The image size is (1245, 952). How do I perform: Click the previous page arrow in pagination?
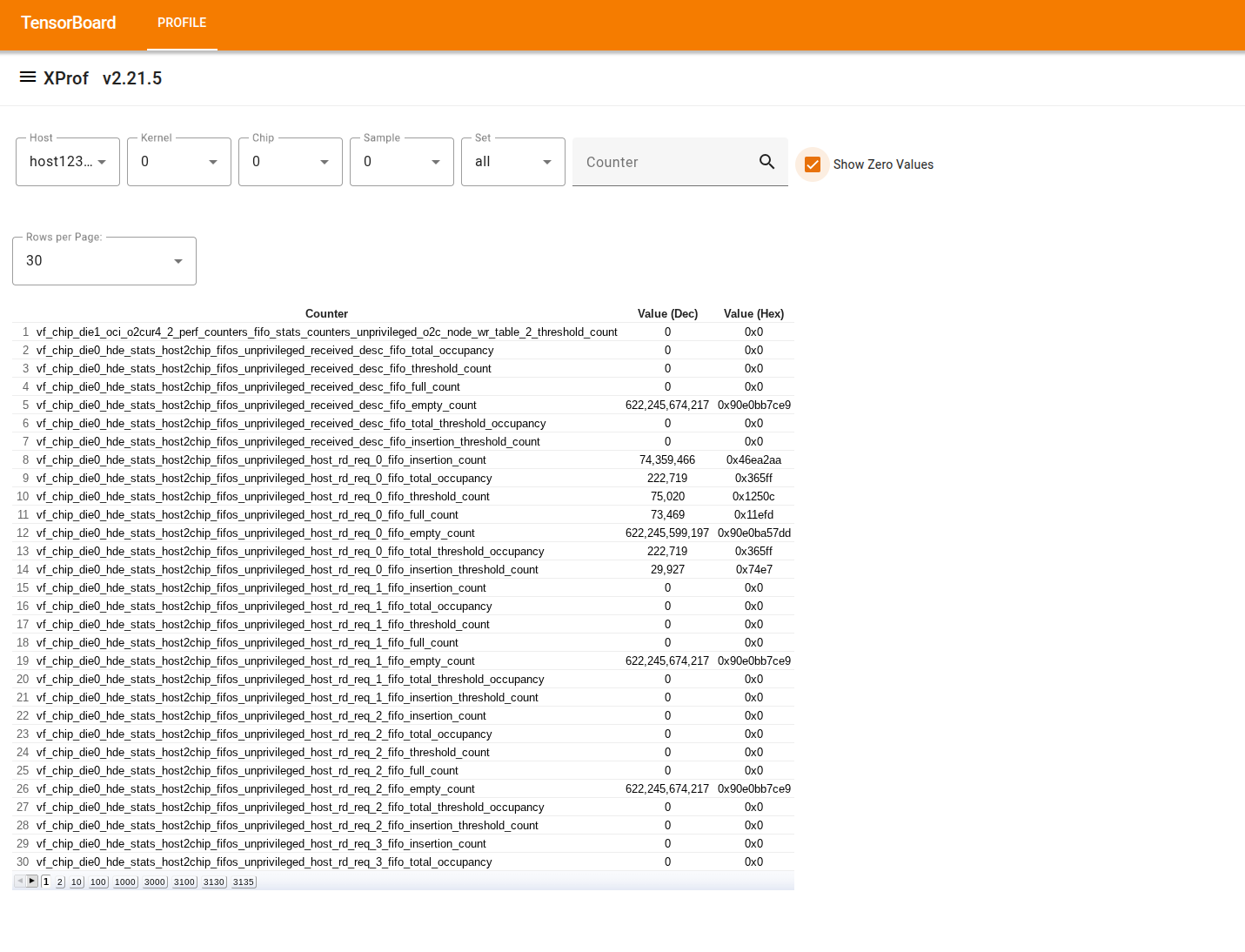(21, 881)
